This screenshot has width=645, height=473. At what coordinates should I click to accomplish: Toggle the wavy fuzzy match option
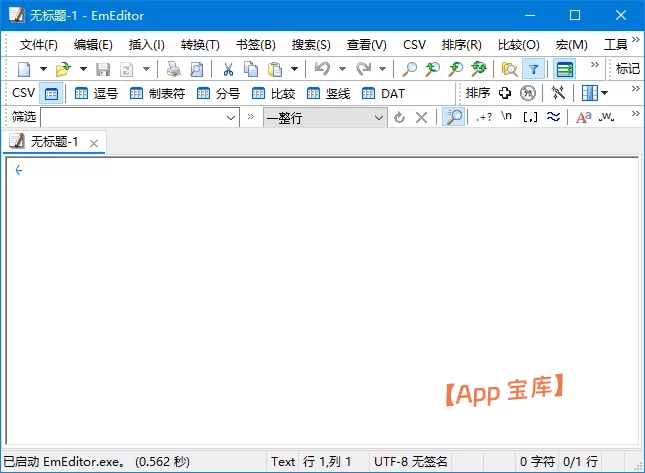coord(553,117)
